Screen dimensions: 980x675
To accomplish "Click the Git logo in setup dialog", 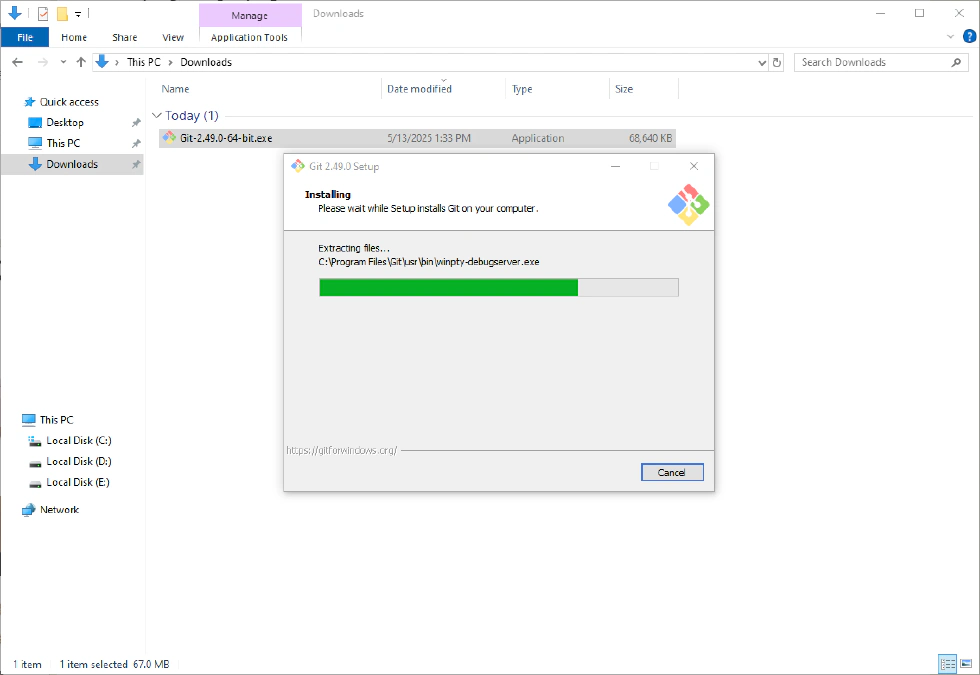I will pyautogui.click(x=688, y=204).
